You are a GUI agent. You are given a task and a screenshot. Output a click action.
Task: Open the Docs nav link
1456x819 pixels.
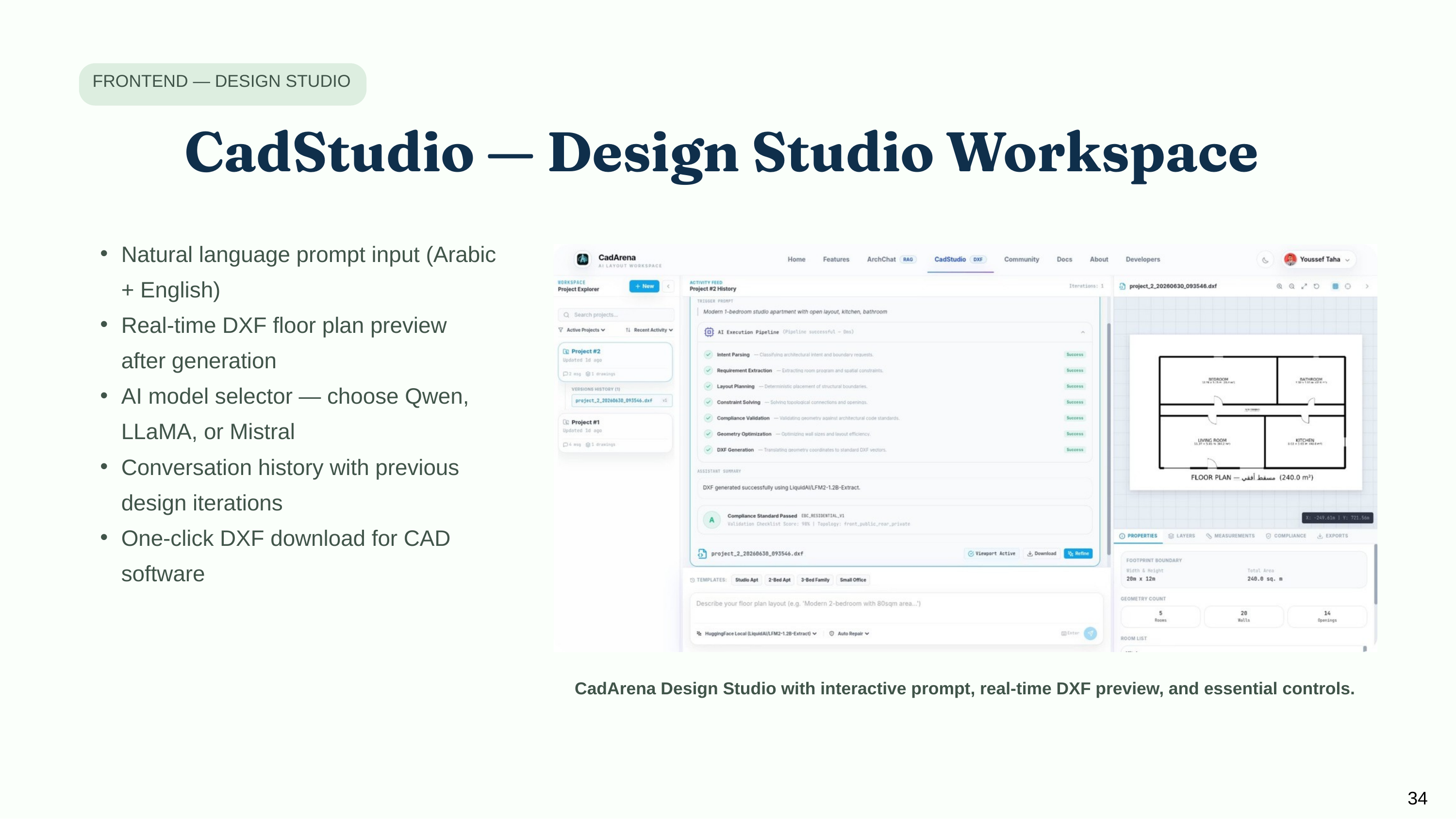(1064, 260)
